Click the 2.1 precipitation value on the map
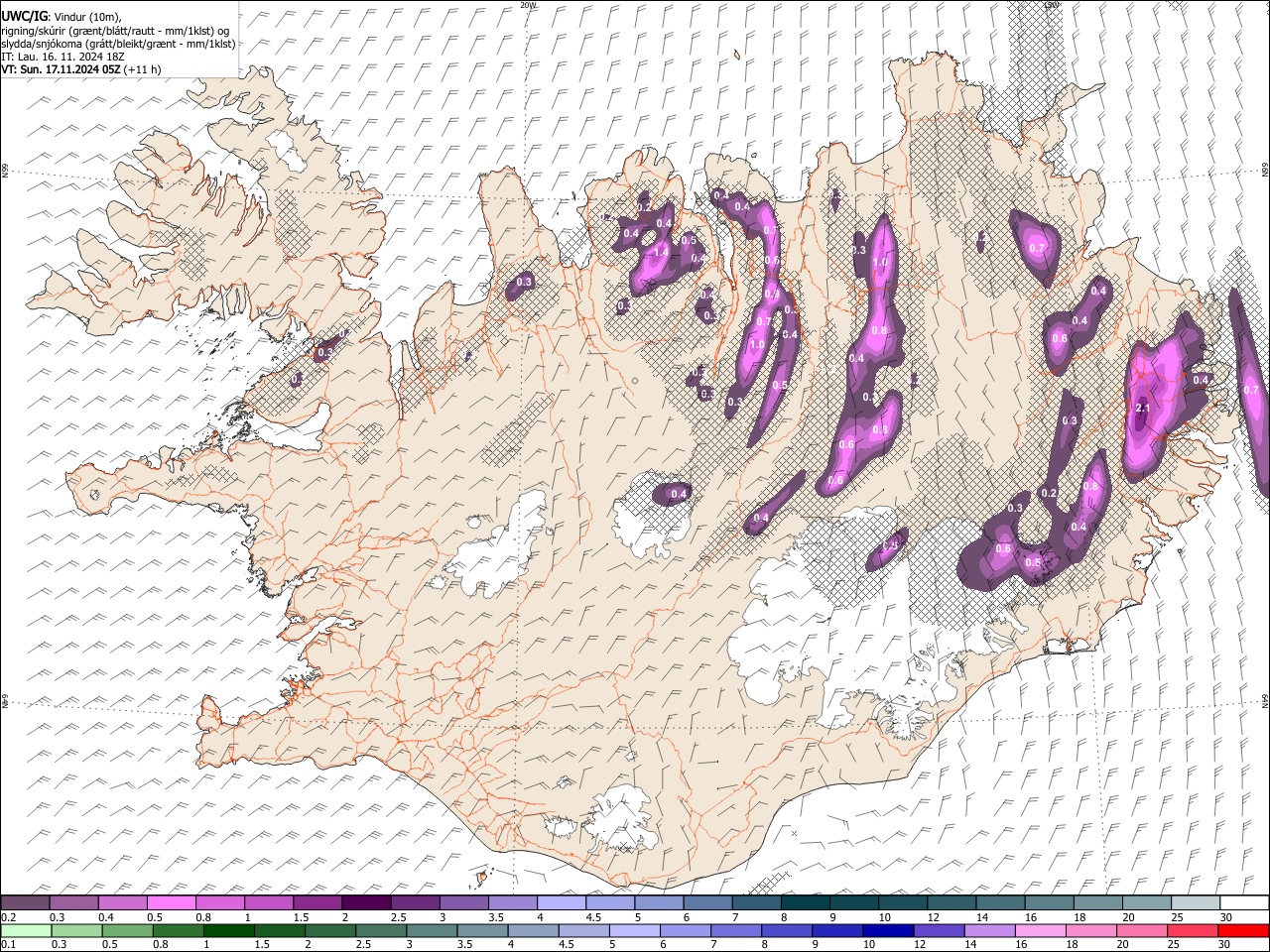Image resolution: width=1270 pixels, height=952 pixels. [x=1142, y=408]
